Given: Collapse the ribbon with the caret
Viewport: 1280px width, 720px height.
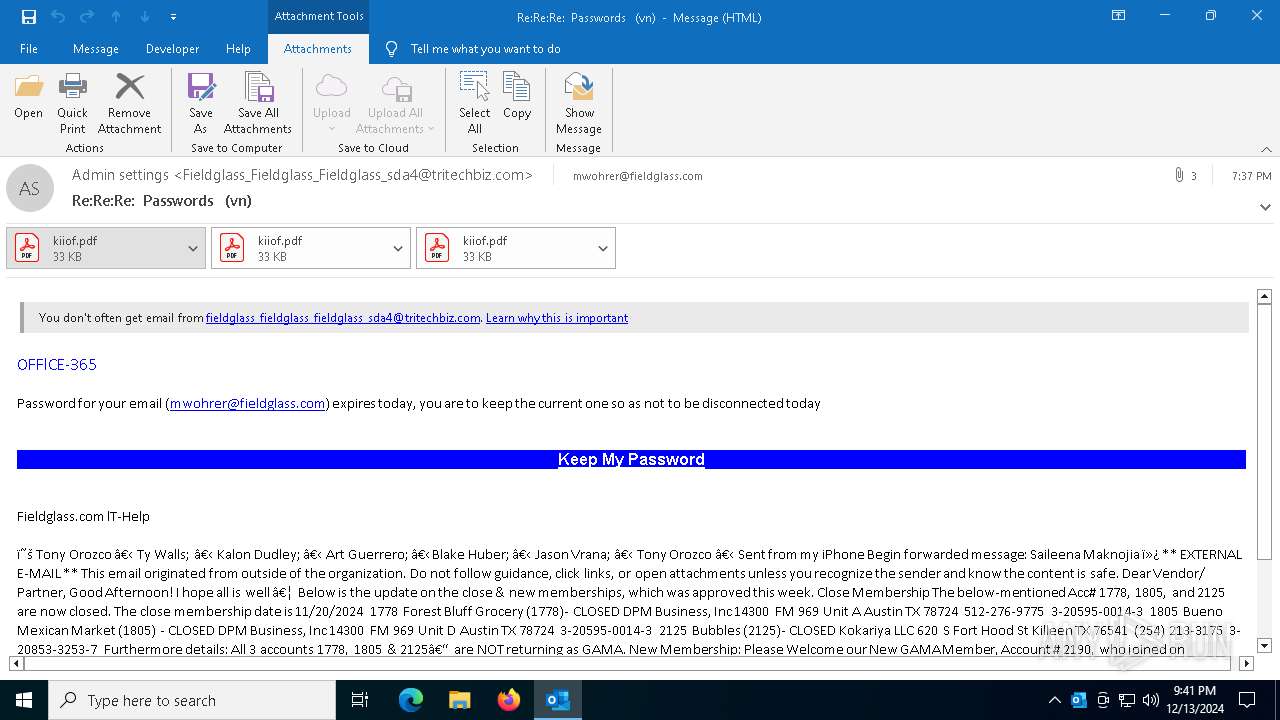Looking at the screenshot, I should (1266, 149).
